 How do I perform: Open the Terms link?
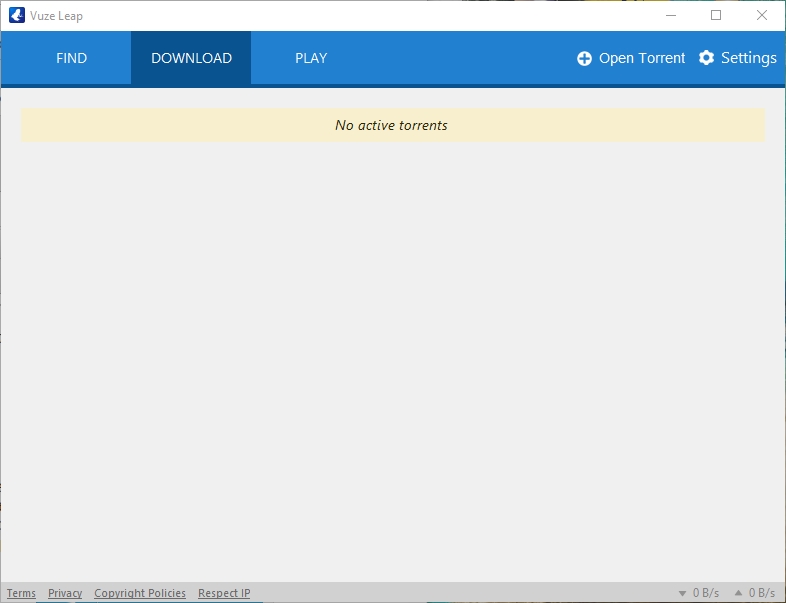coord(21,593)
